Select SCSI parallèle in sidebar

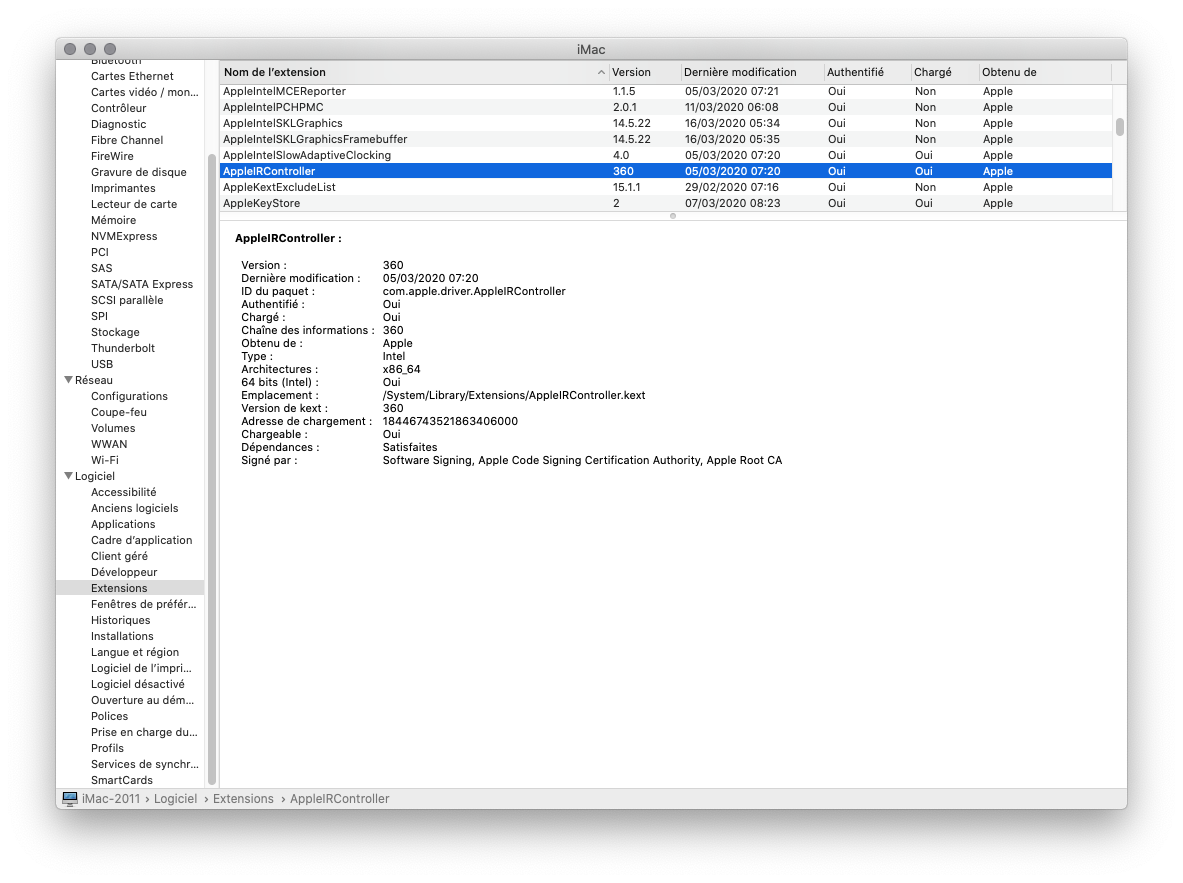click(x=127, y=300)
